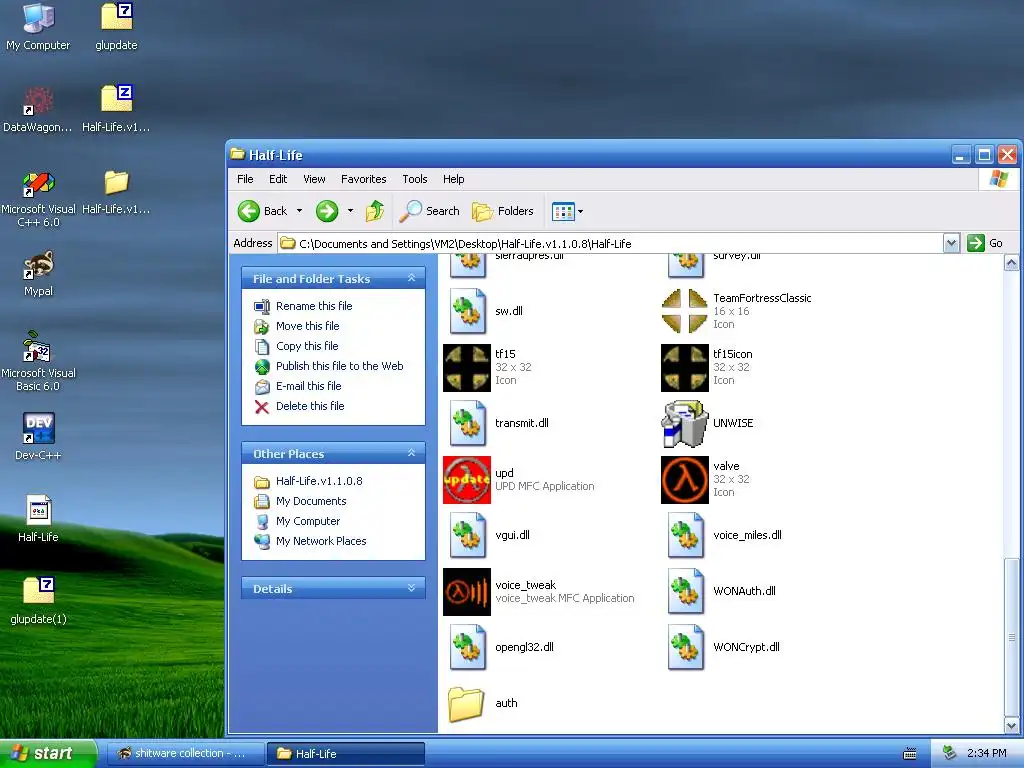Collapse the Other Places panel
1024x768 pixels.
(x=411, y=453)
